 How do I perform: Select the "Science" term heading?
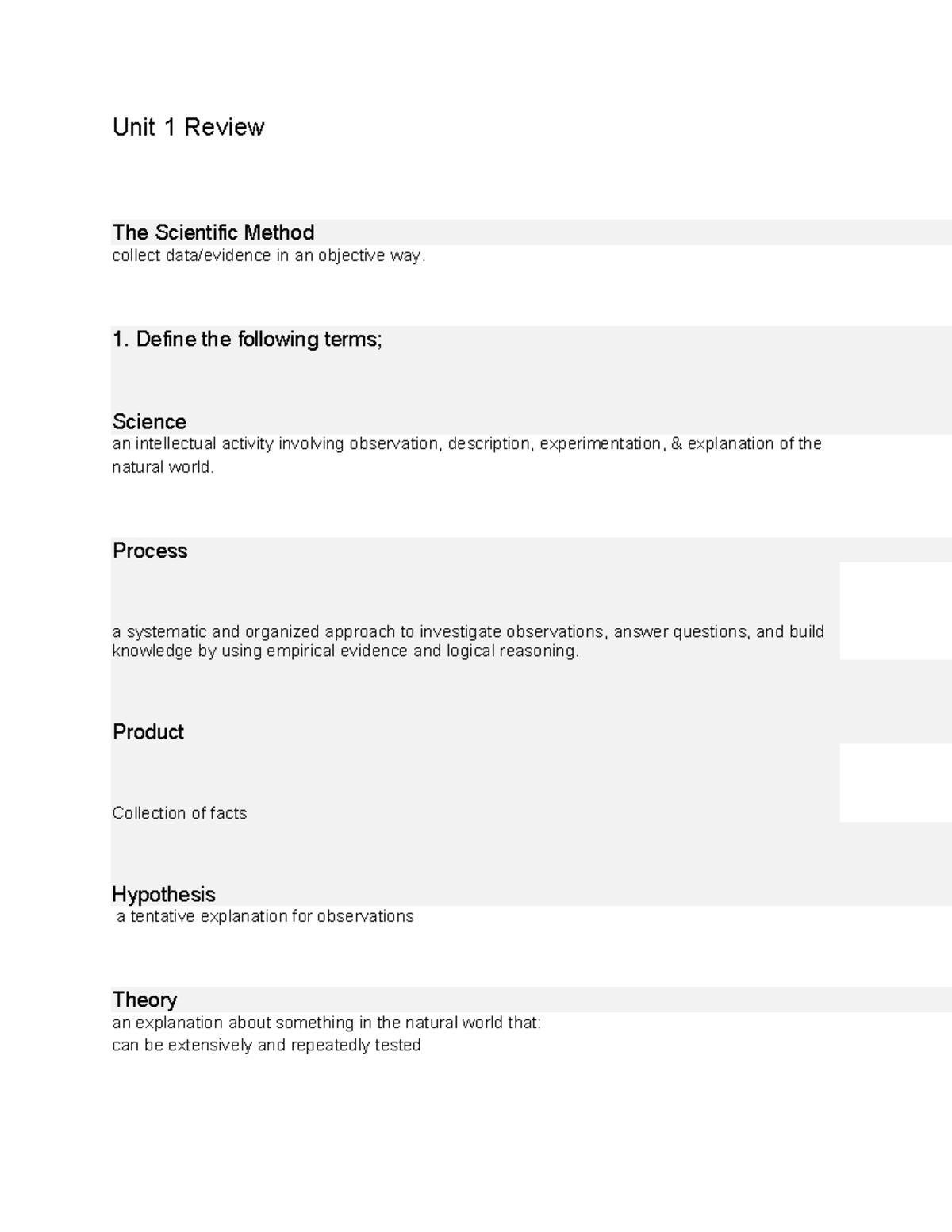point(149,421)
